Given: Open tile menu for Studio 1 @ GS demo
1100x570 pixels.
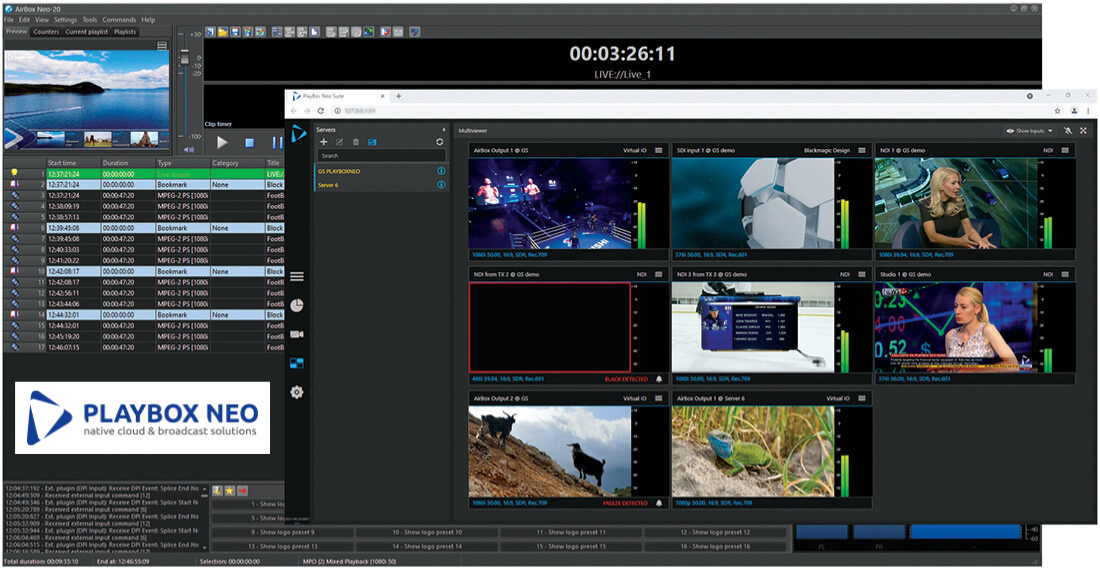Looking at the screenshot, I should 1065,274.
